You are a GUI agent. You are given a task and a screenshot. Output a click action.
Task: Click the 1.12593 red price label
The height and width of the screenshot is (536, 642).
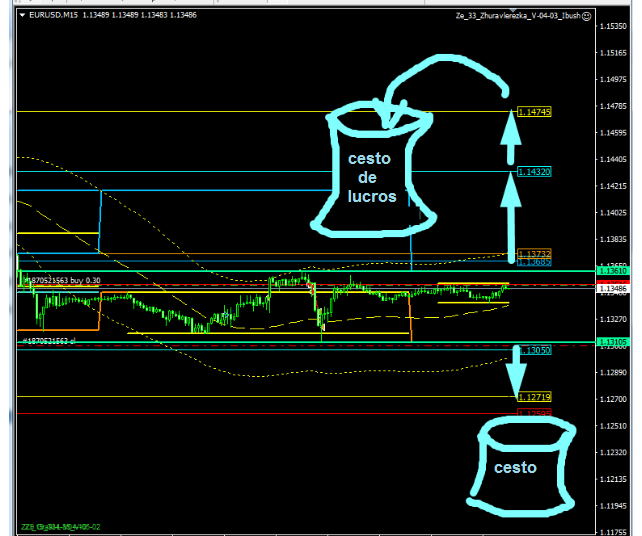pyautogui.click(x=534, y=411)
